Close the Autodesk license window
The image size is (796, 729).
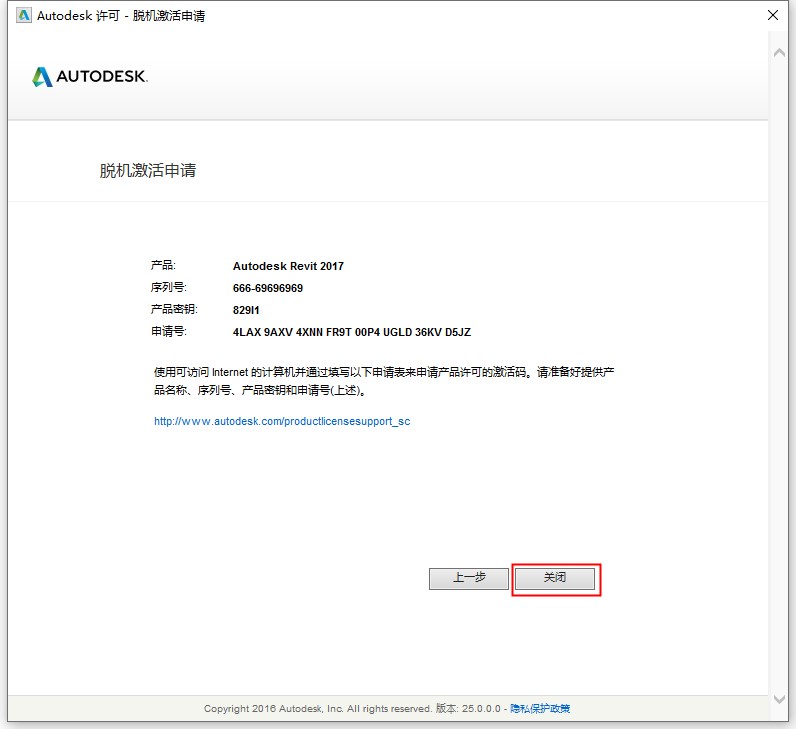pyautogui.click(x=772, y=16)
